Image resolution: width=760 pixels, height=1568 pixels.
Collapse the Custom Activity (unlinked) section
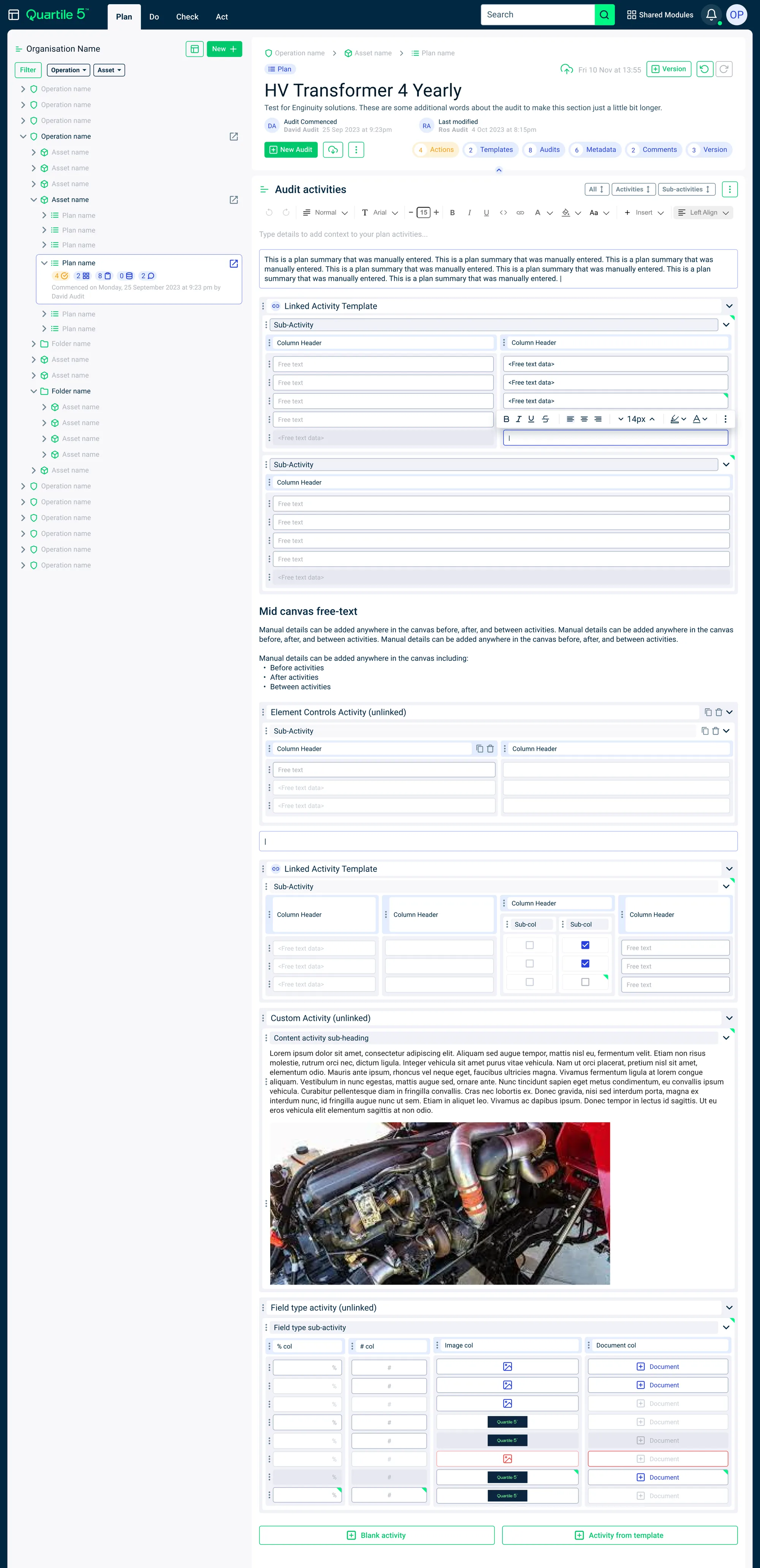tap(729, 1018)
